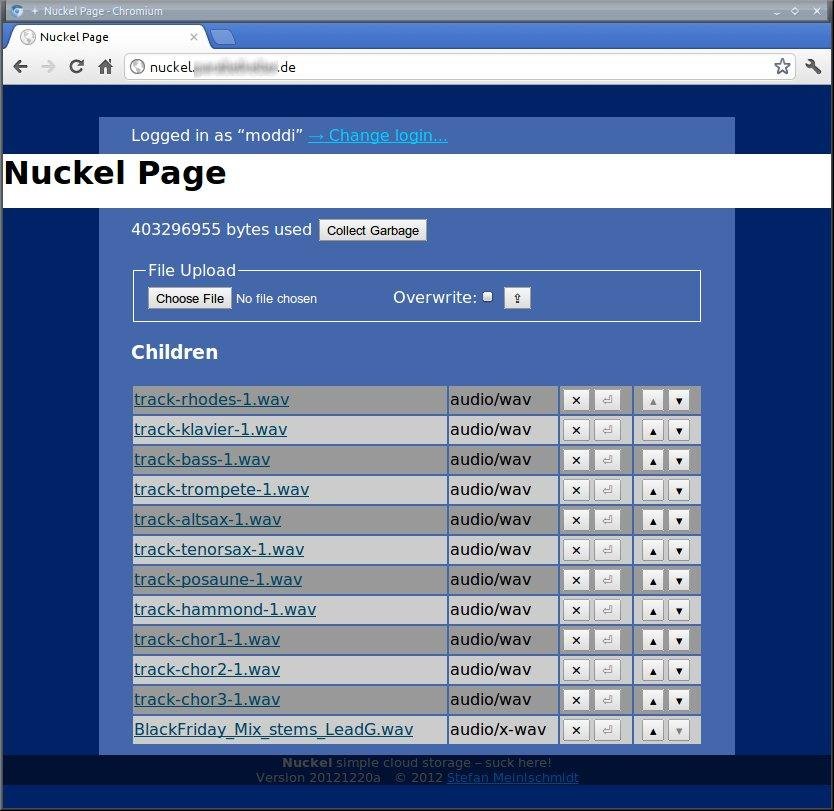Move track-bass-1.wav up with the ▲ arrow
834x811 pixels.
[653, 459]
